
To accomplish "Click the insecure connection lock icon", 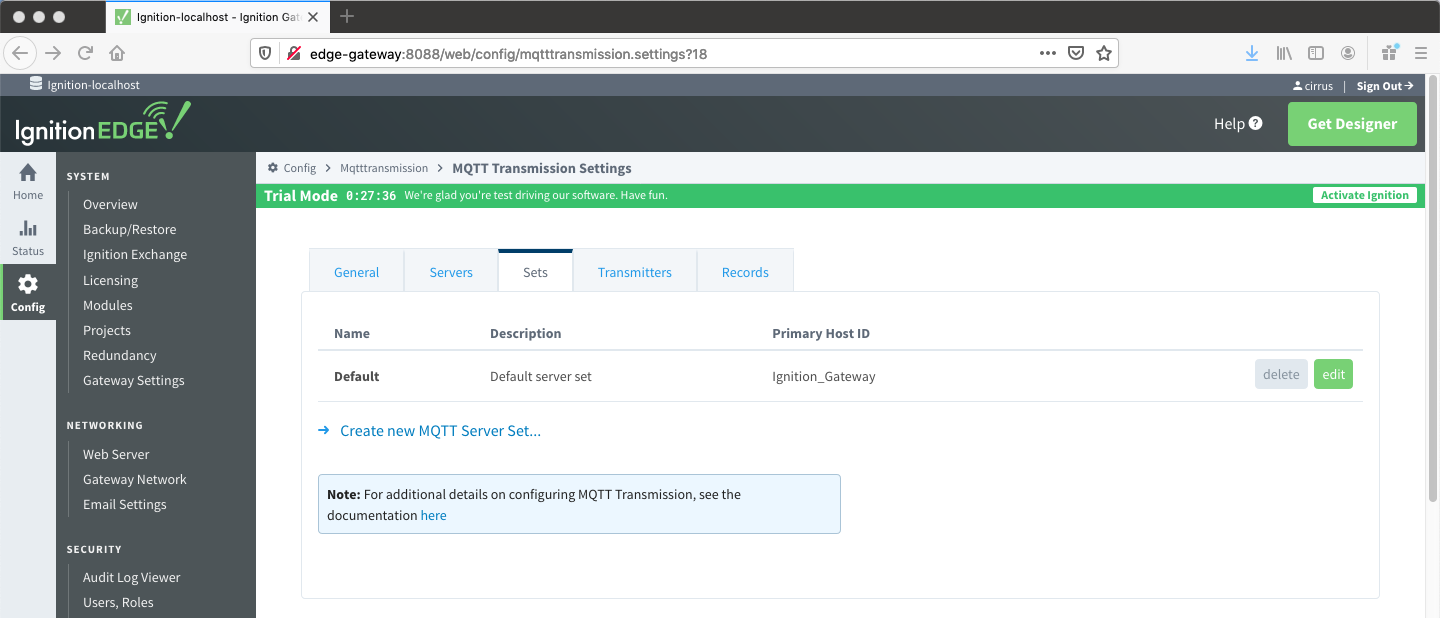I will coord(294,53).
